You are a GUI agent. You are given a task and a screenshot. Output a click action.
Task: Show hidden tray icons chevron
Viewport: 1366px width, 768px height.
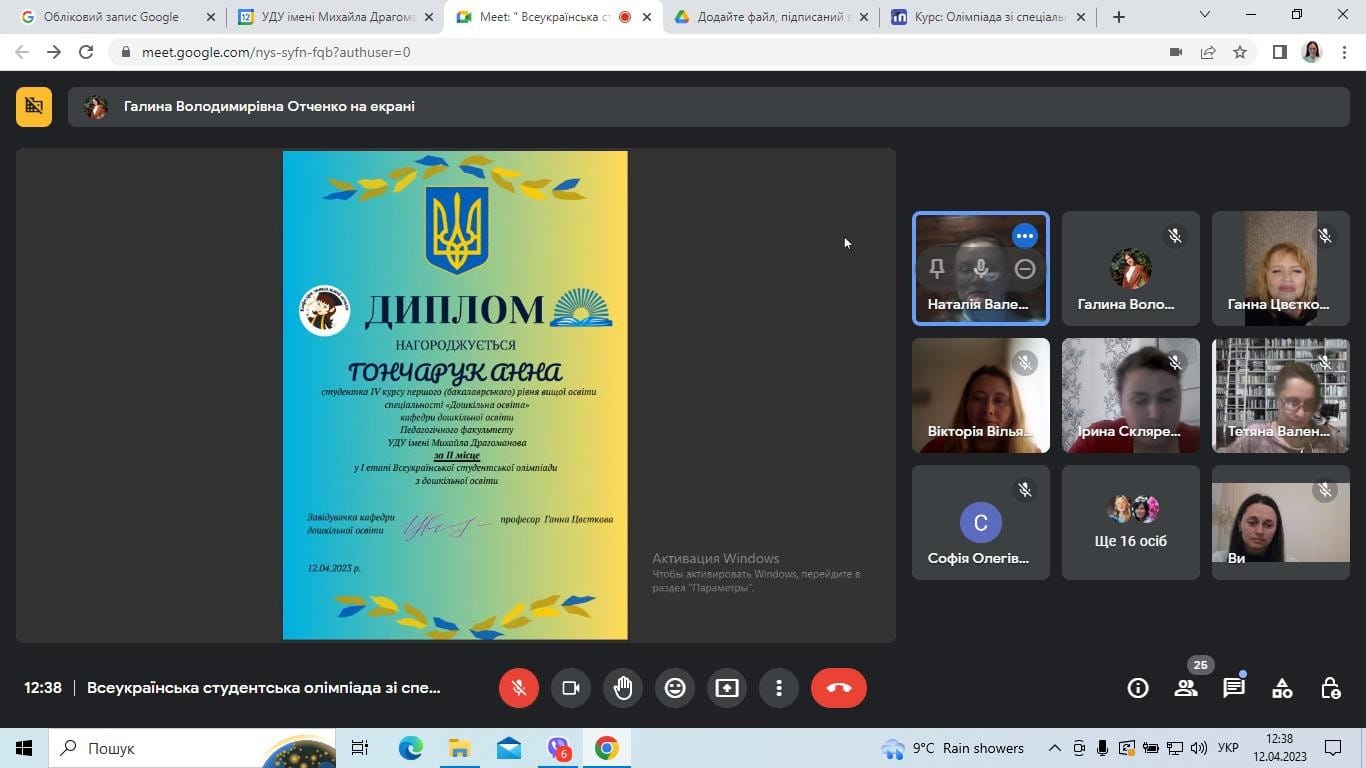tap(1054, 748)
